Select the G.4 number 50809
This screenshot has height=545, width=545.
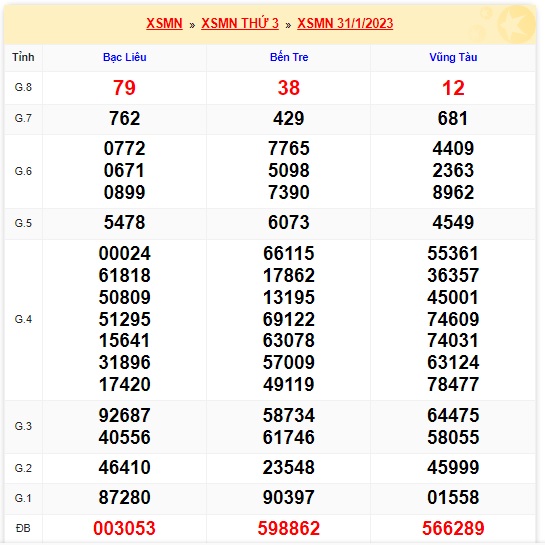pos(124,298)
